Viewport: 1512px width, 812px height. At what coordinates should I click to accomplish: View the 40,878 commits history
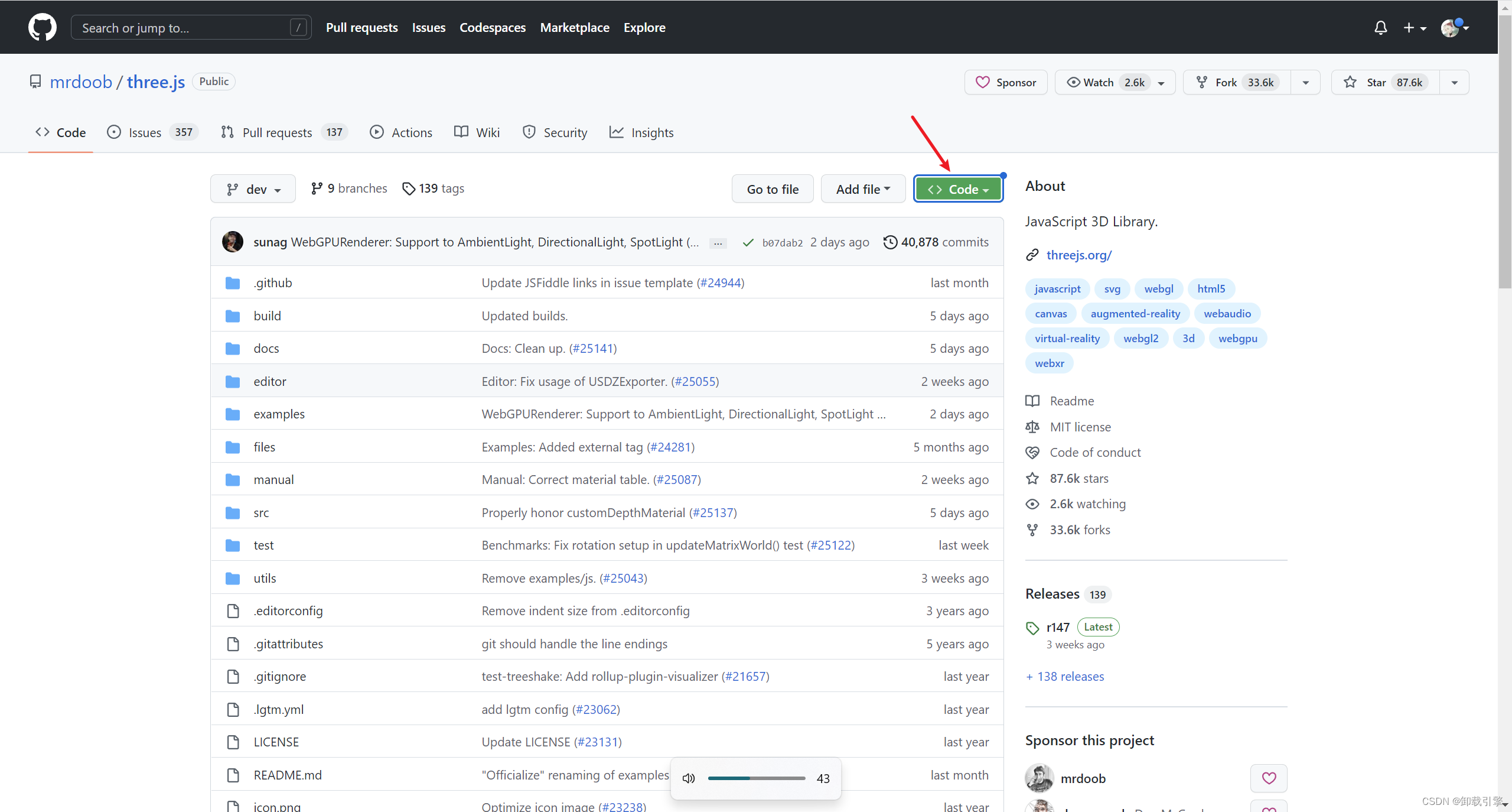coord(936,242)
